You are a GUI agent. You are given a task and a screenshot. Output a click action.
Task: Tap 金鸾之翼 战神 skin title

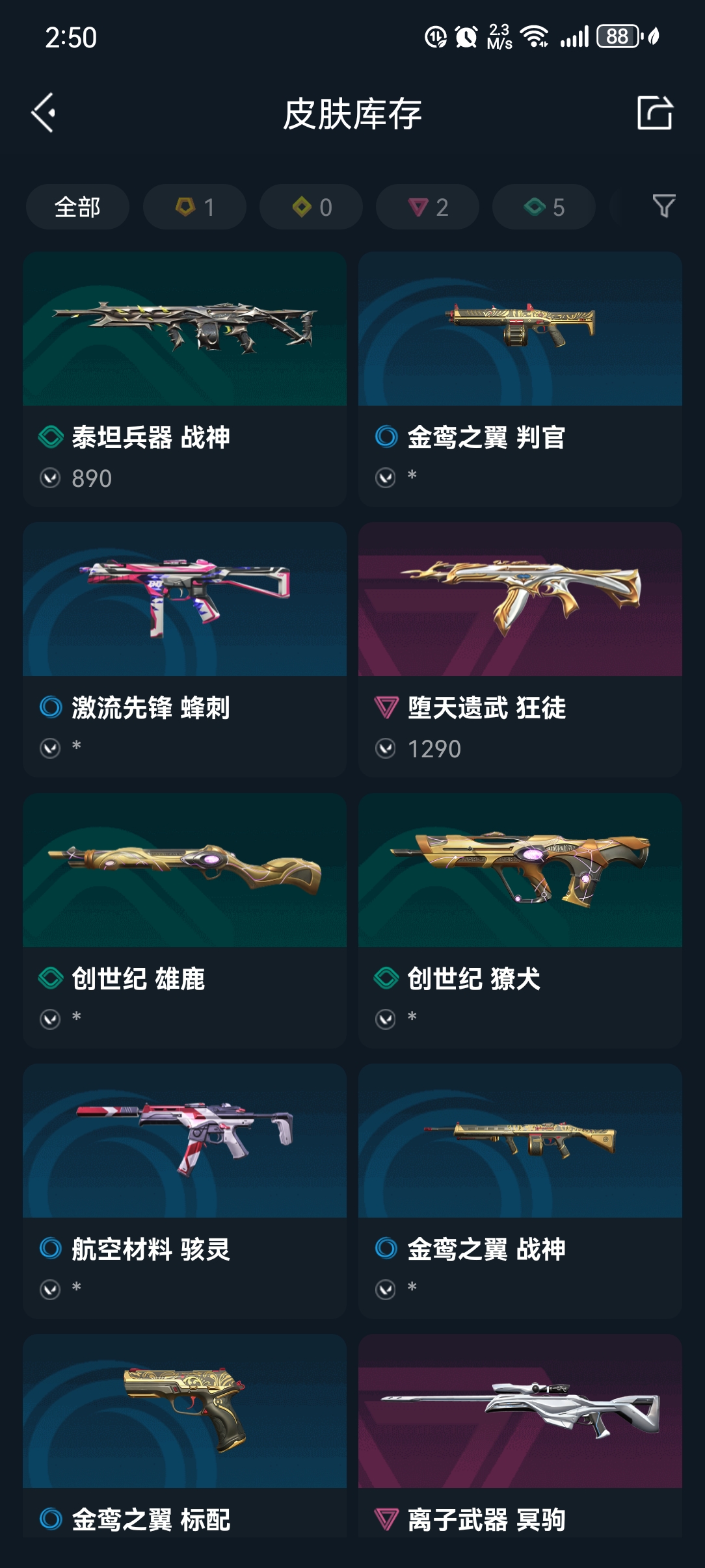point(486,1249)
